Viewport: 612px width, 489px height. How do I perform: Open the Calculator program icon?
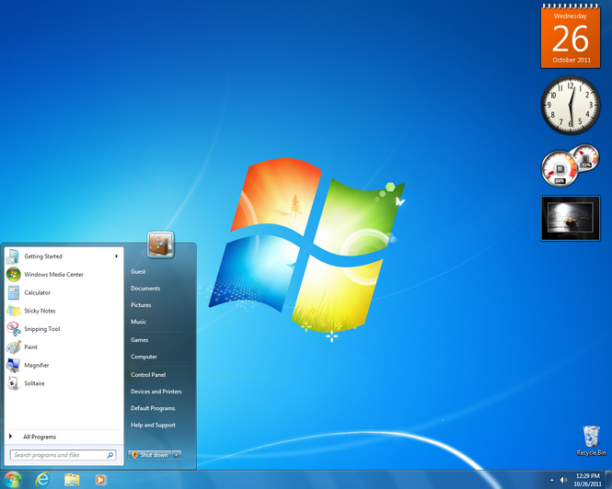point(13,293)
